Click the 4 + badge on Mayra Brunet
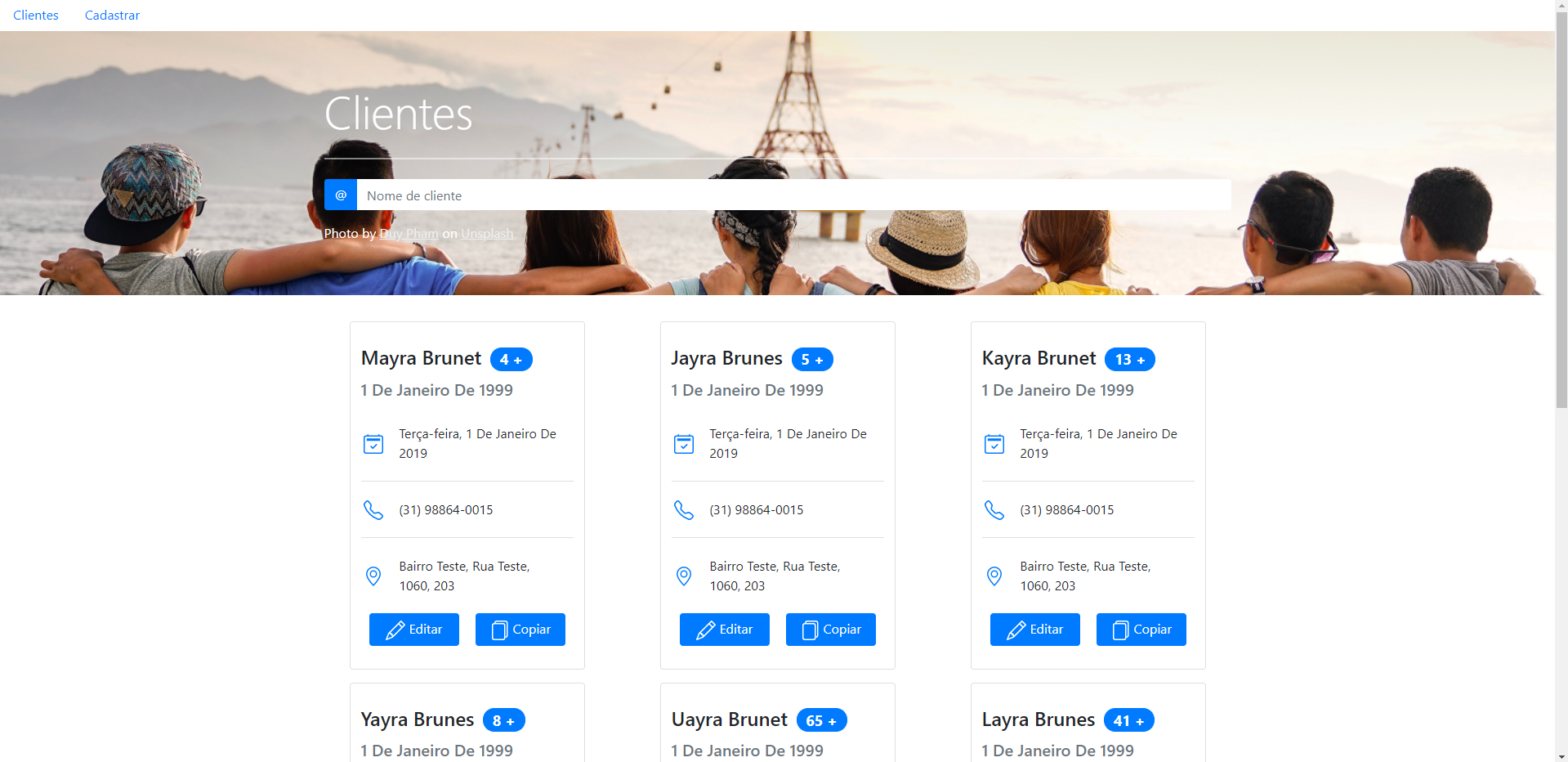 pyautogui.click(x=511, y=360)
